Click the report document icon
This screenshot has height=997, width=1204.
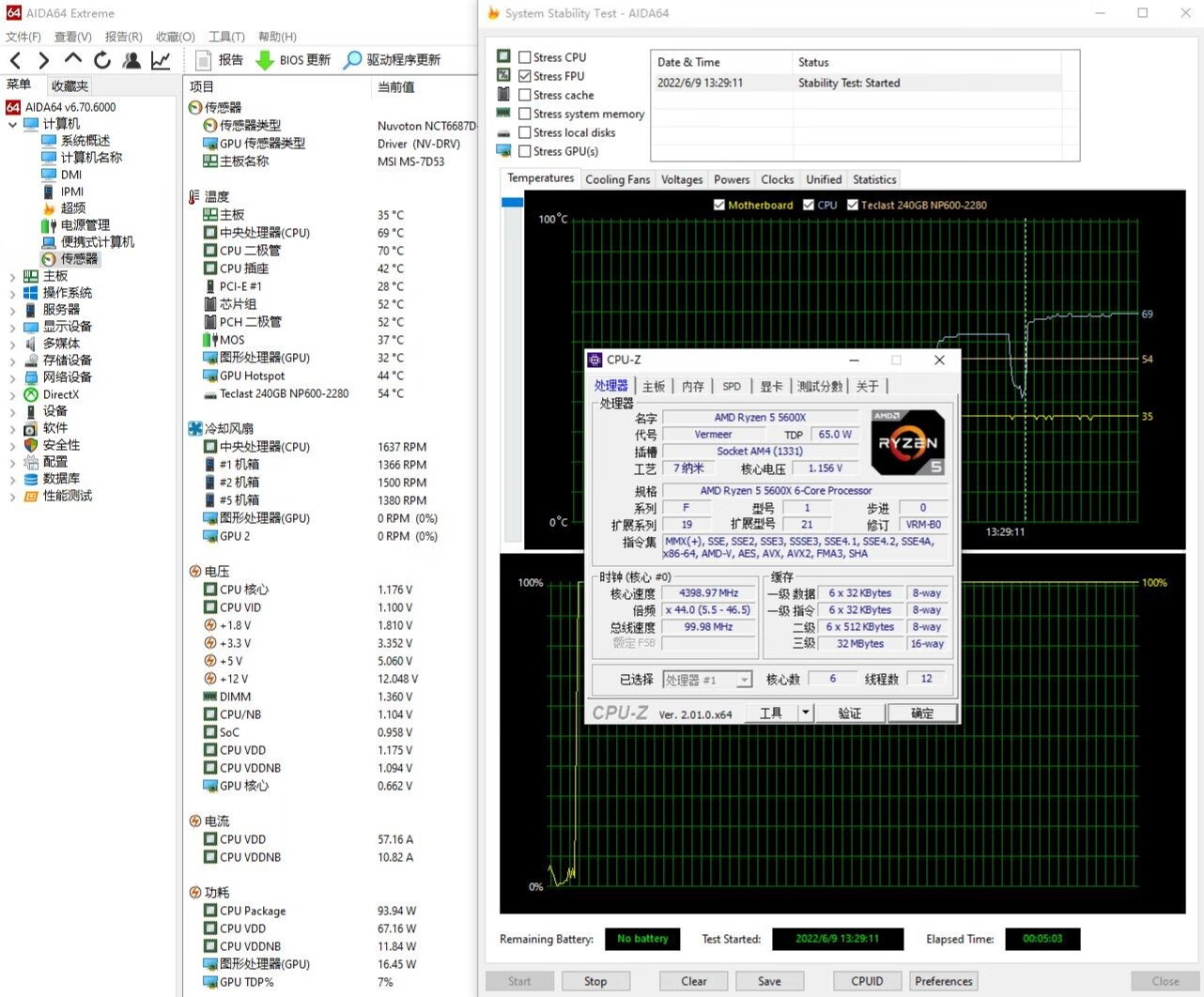coord(203,60)
